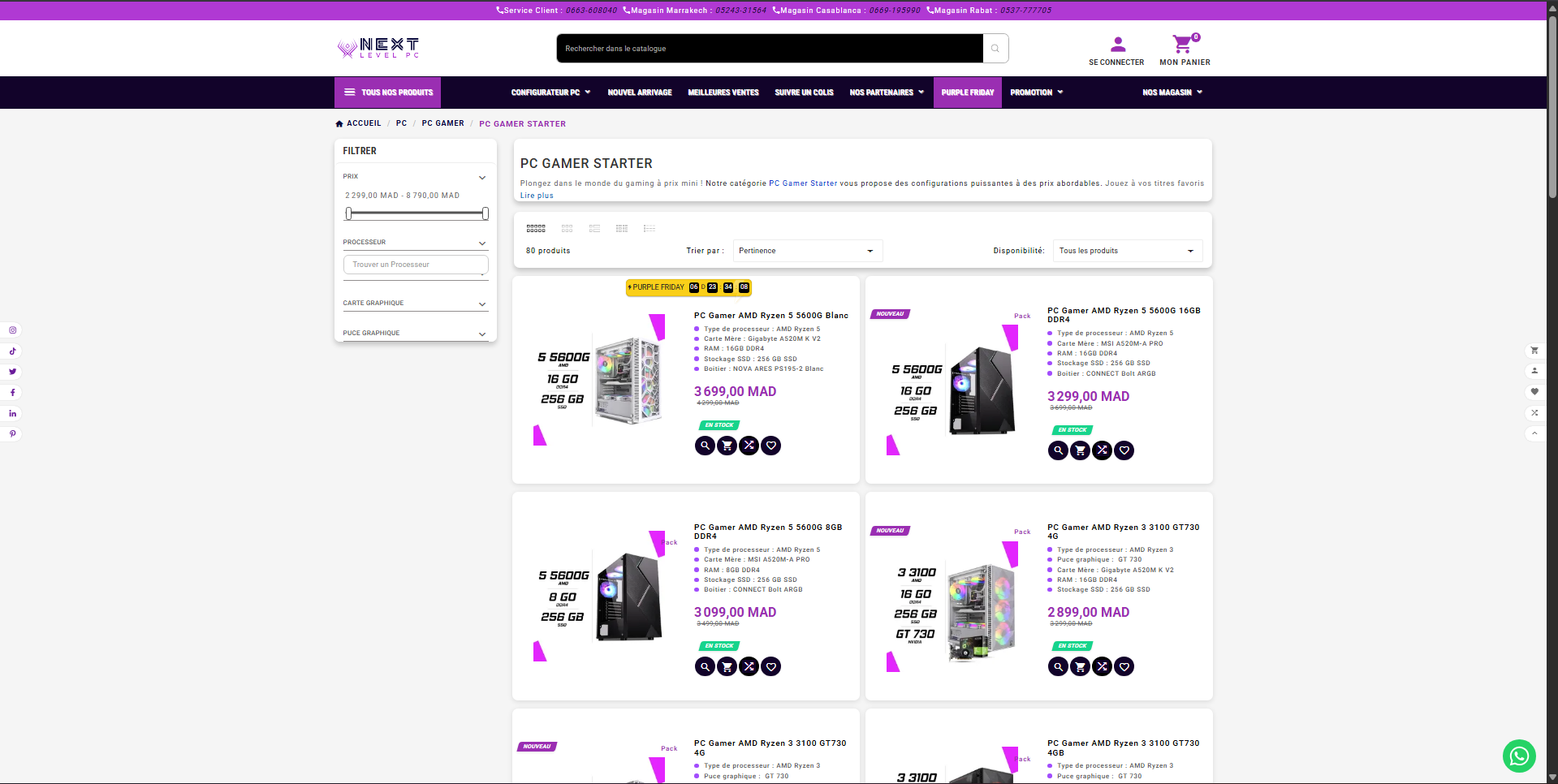Click the Se Connecter user icon
Viewport: 1558px width, 784px height.
tap(1117, 45)
